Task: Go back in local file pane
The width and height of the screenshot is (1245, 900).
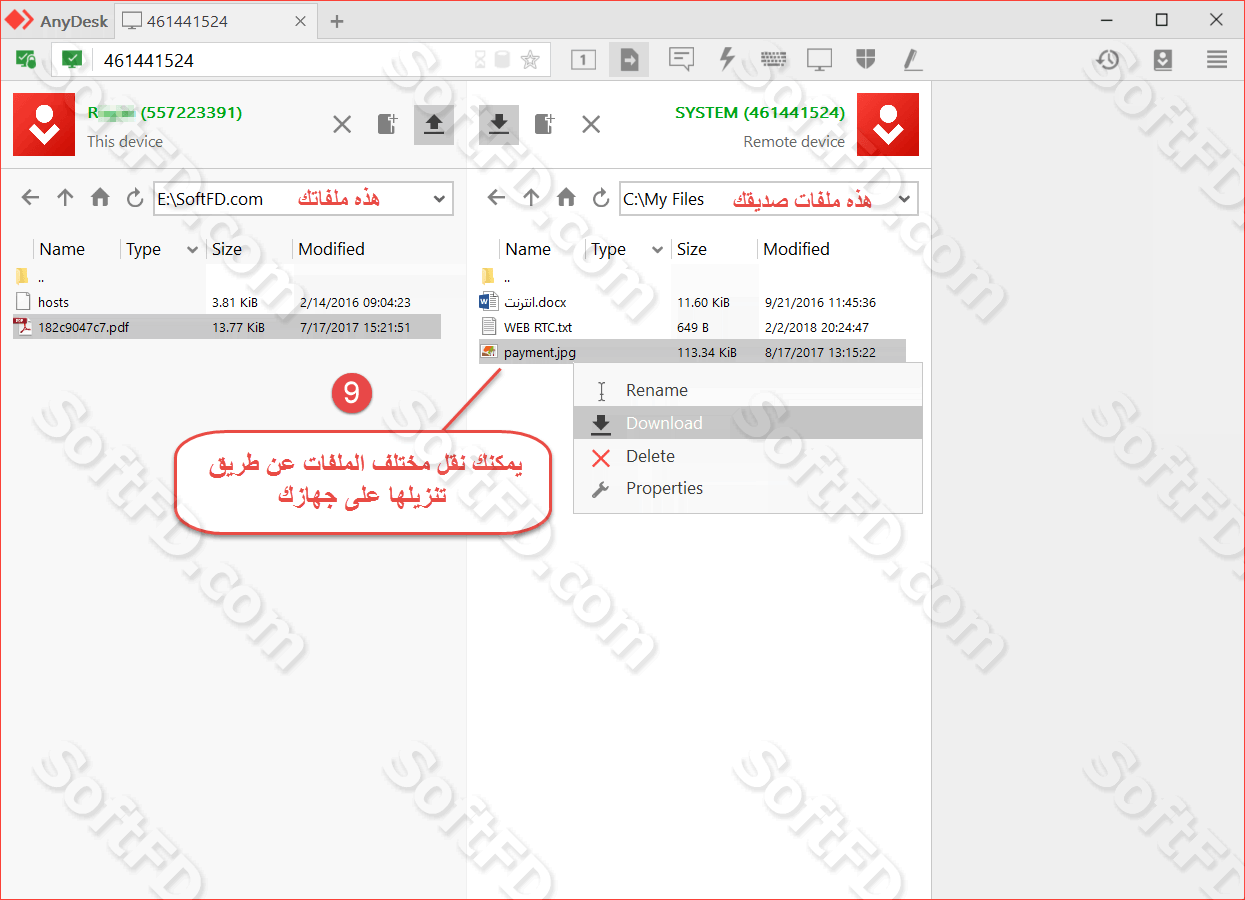Action: click(30, 198)
